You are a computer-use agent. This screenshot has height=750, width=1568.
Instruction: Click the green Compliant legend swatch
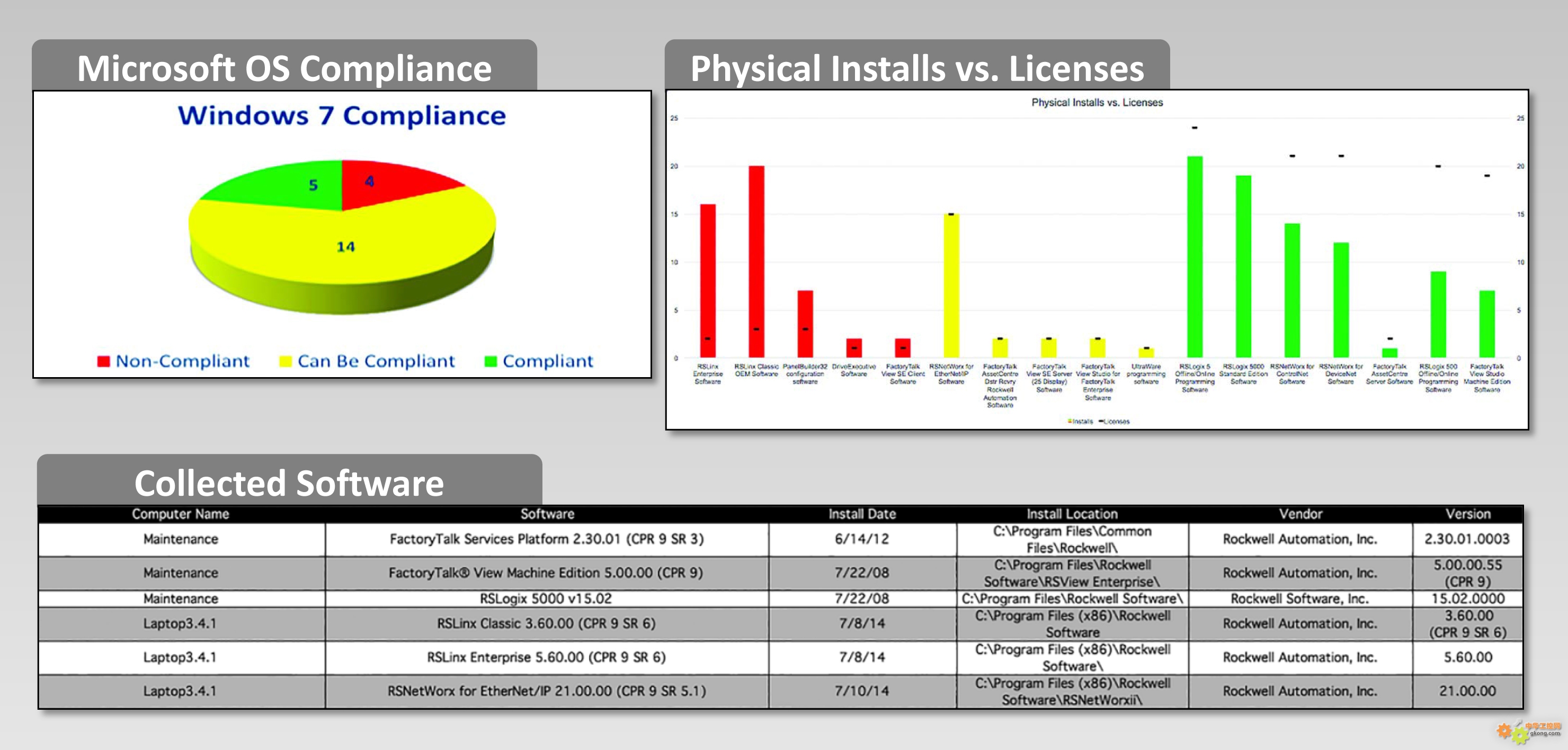tap(490, 362)
